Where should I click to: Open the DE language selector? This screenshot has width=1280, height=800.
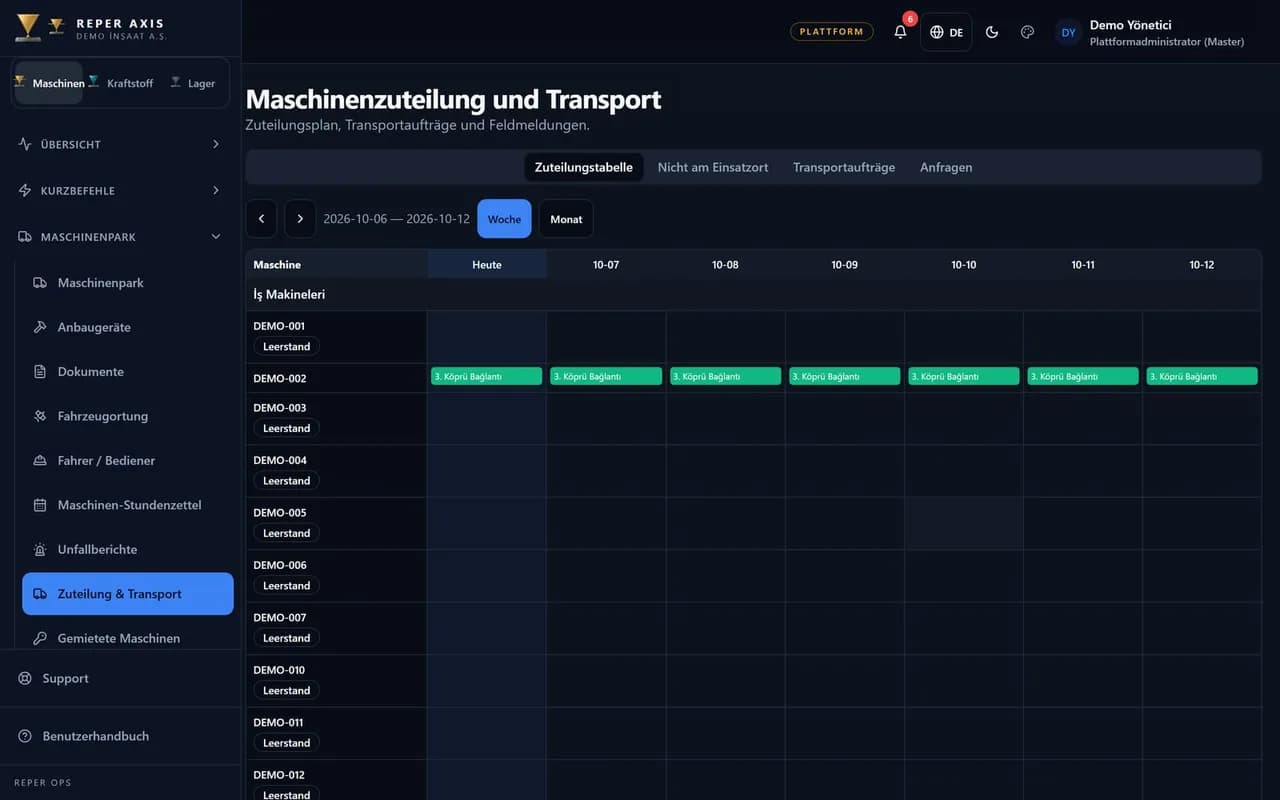946,32
